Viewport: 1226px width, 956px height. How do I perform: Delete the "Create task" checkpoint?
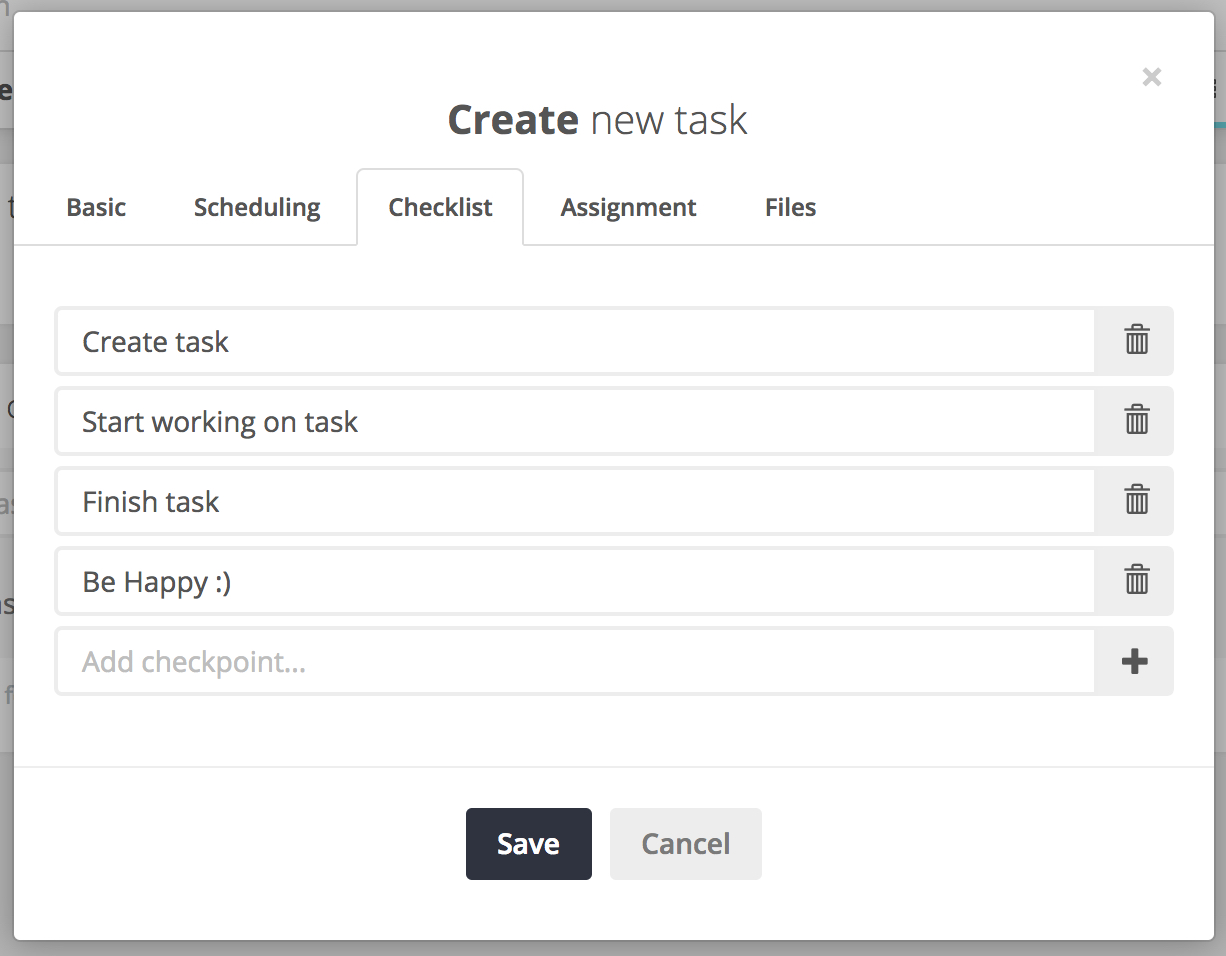coord(1134,341)
